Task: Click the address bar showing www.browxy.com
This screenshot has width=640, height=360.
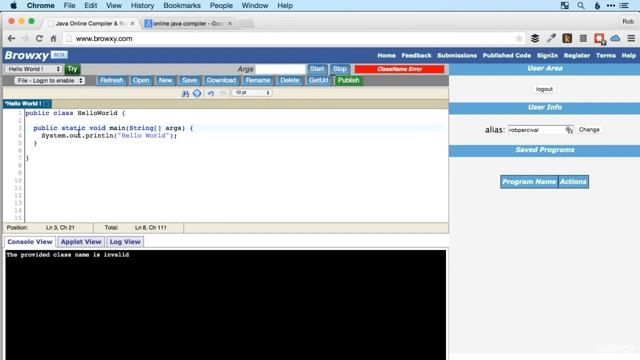Action: [294, 38]
